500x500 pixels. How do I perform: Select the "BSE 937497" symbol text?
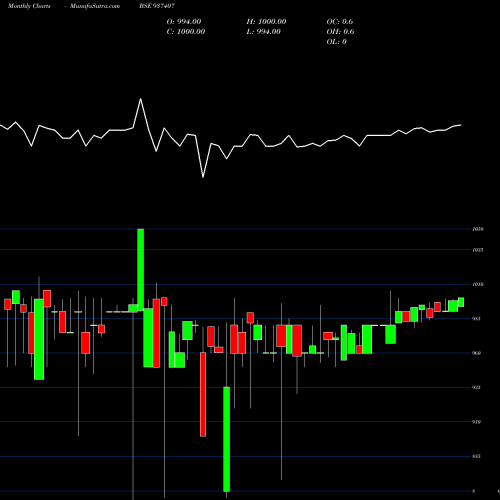point(157,6)
